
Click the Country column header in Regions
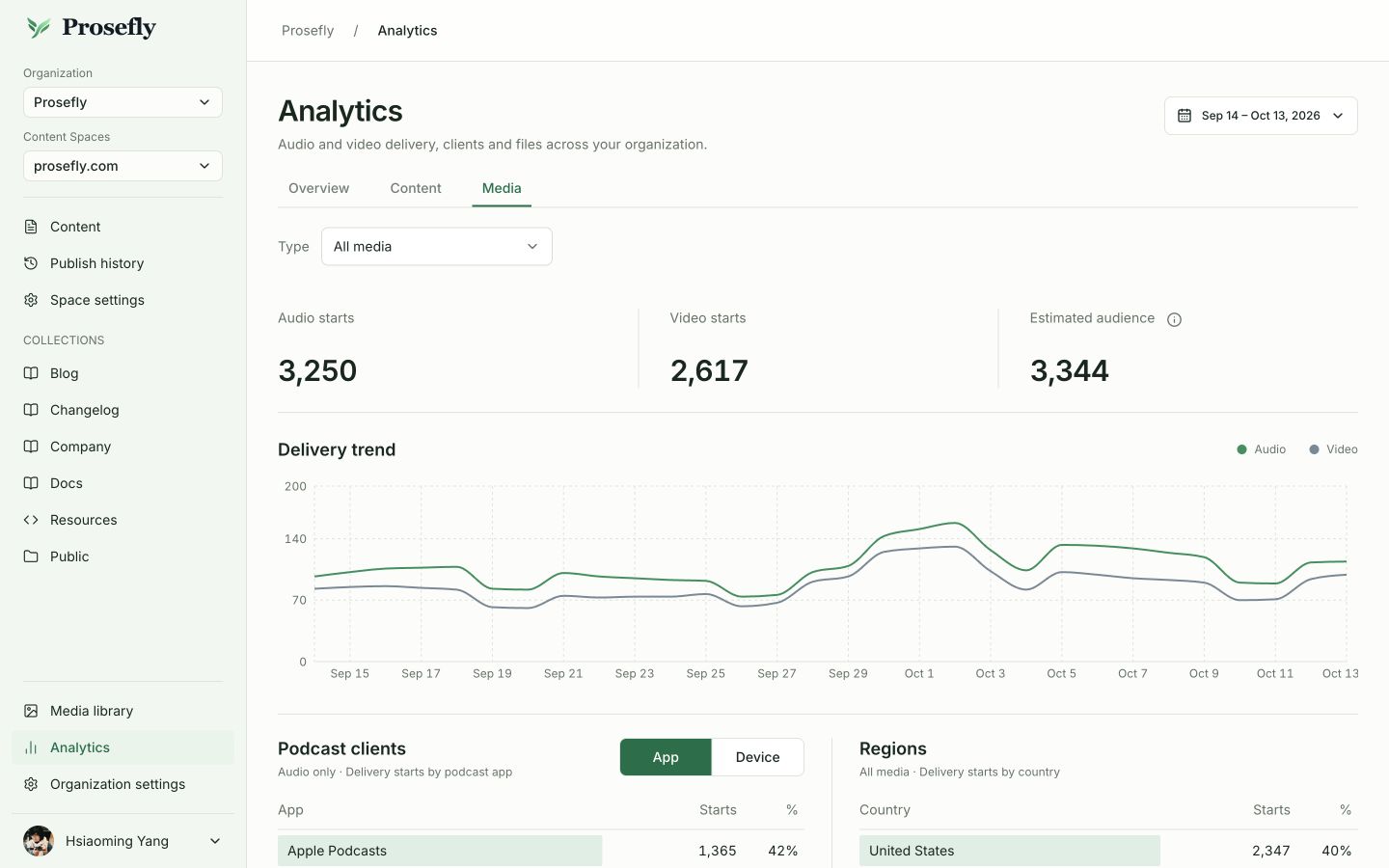[885, 810]
